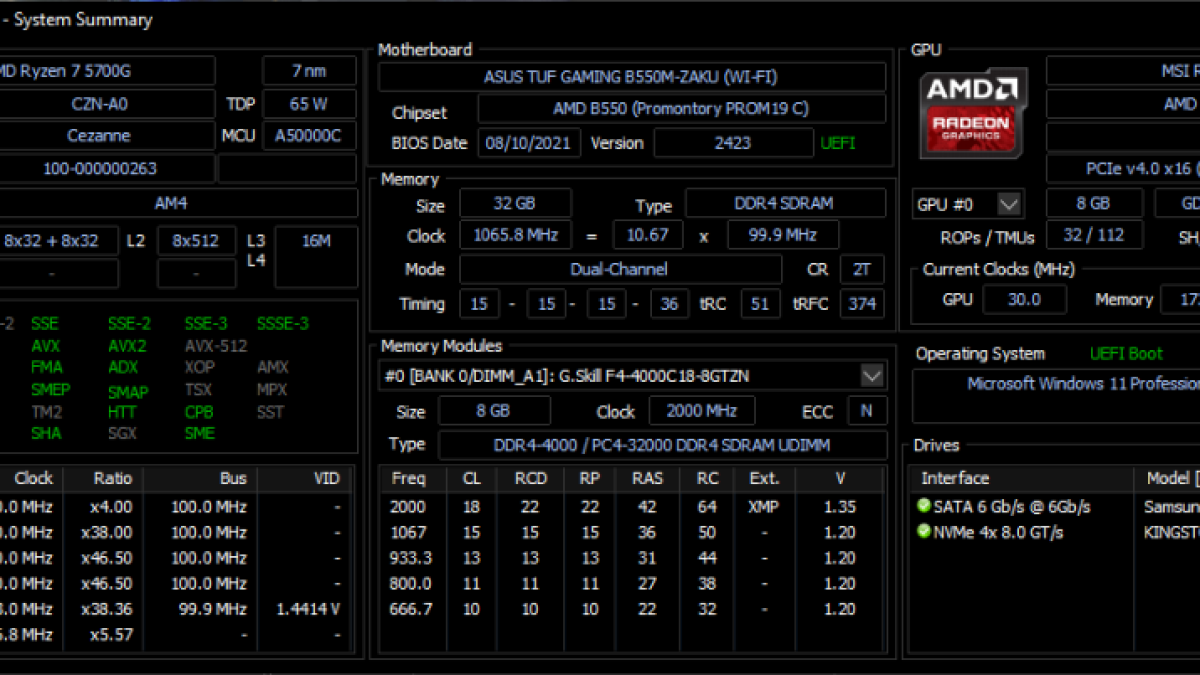Click the 2000 MHz module clock field
This screenshot has width=1200, height=675.
(x=702, y=411)
